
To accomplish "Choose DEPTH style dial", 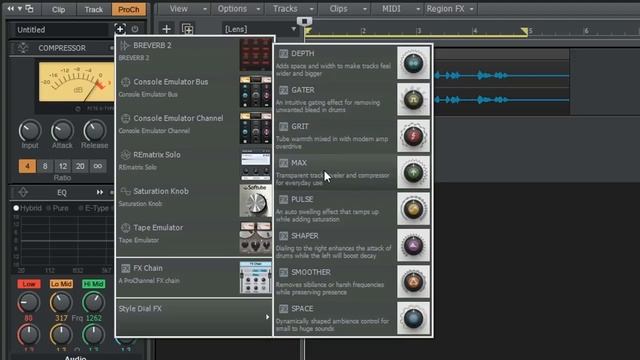I will point(353,63).
